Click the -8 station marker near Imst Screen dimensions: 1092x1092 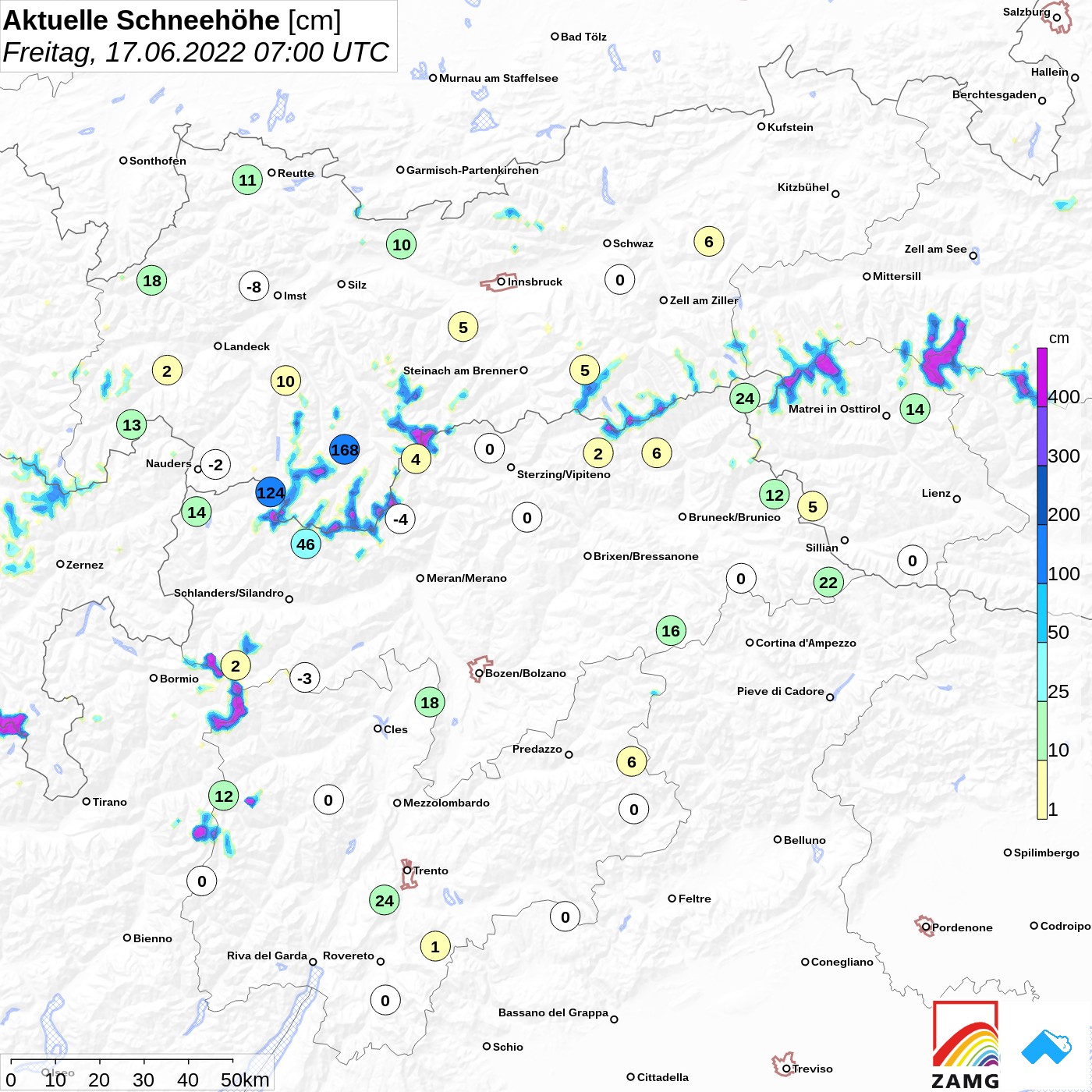(x=254, y=287)
